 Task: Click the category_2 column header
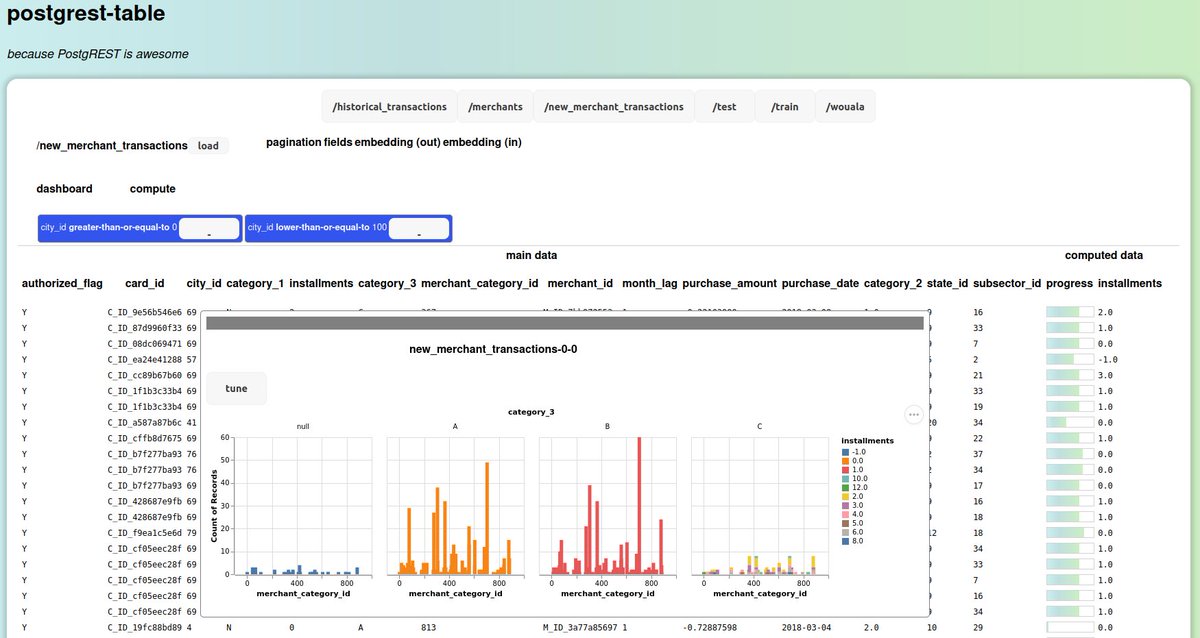coord(893,283)
